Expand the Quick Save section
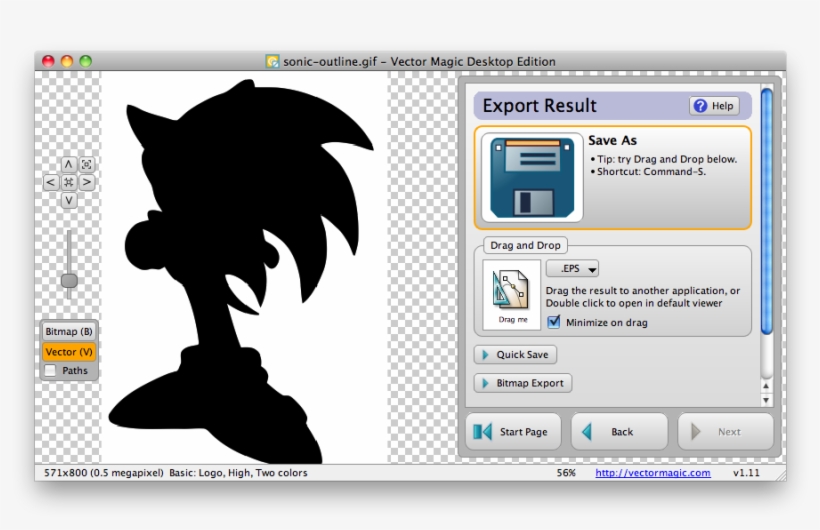 coord(515,355)
